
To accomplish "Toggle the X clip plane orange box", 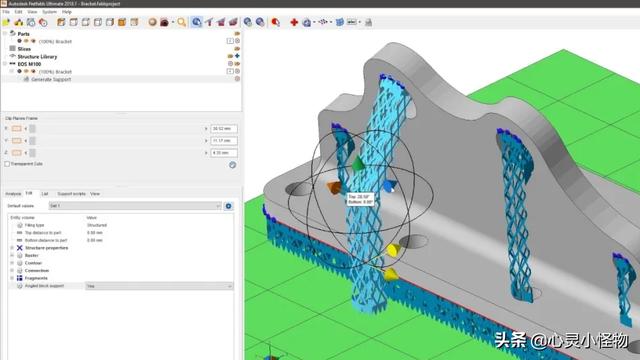I will (x=17, y=129).
